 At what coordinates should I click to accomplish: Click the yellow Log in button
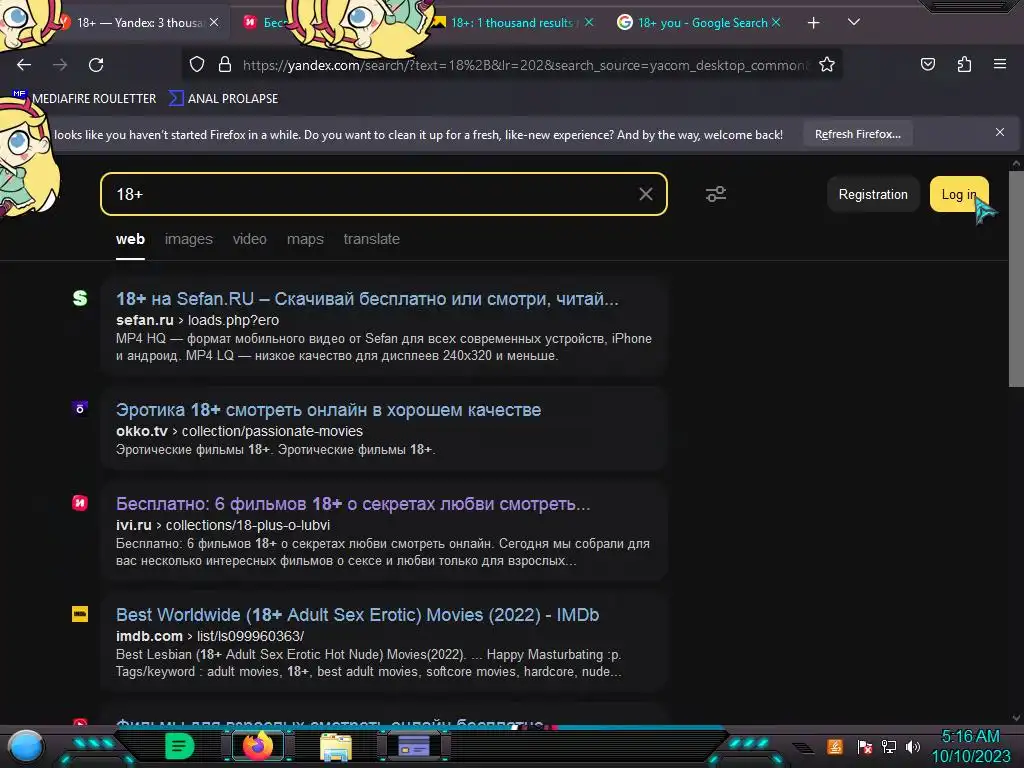(x=959, y=194)
